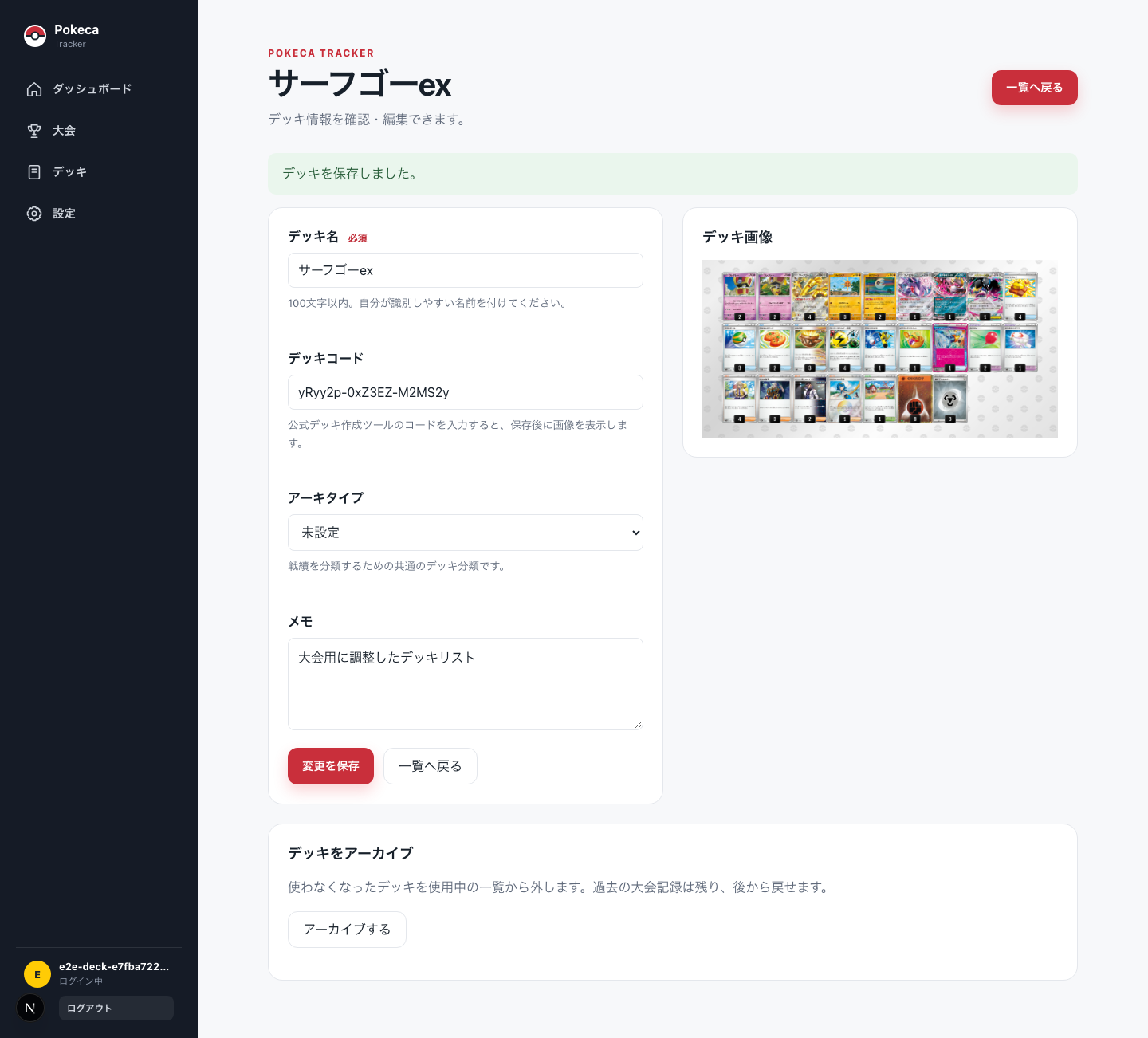Click the 戦績を分類する helper text
Viewport: 1148px width, 1038px height.
(x=398, y=566)
